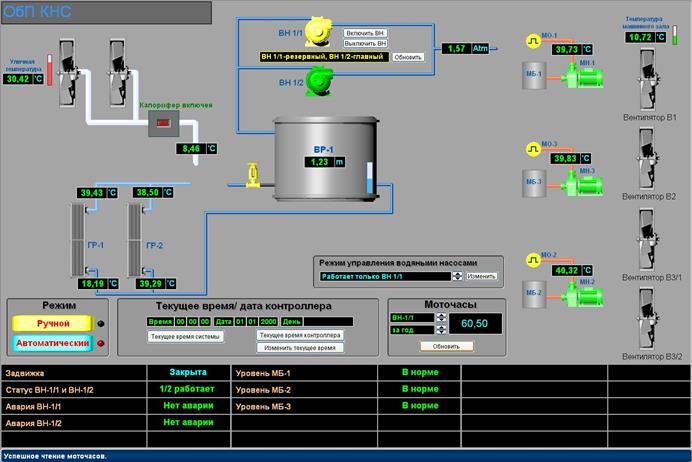Click the МБ-2 oil tank icon
This screenshot has width=692, height=462.
click(x=533, y=293)
